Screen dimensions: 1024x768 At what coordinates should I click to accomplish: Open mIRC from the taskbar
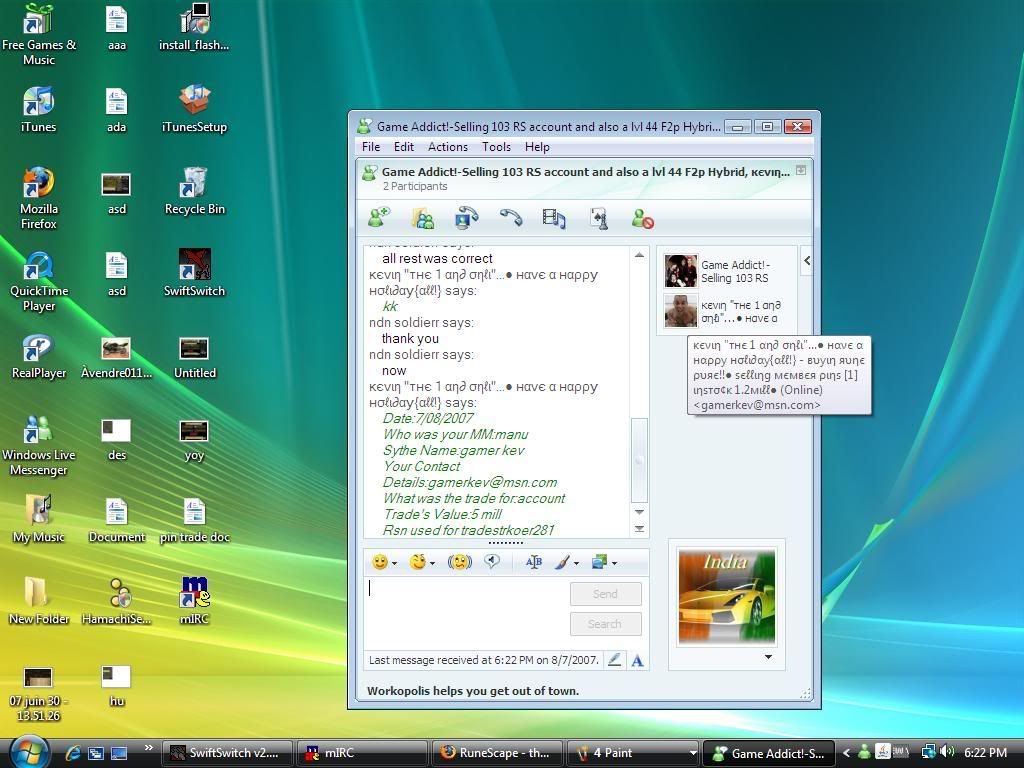click(x=361, y=753)
